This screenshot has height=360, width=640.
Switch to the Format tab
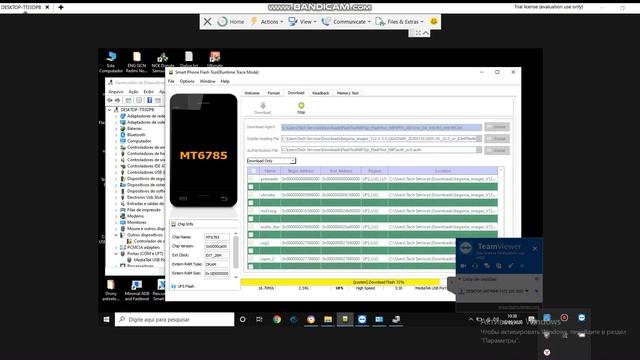coord(273,93)
